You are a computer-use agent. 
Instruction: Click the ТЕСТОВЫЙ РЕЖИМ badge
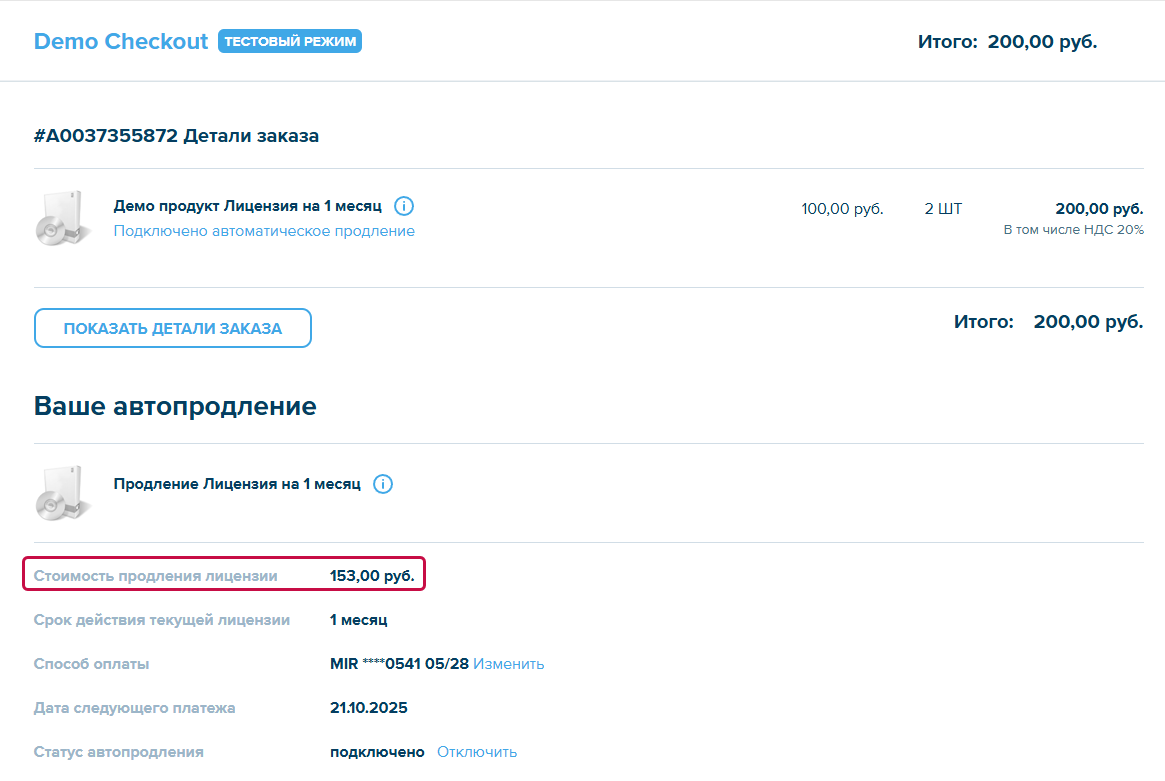click(x=290, y=42)
